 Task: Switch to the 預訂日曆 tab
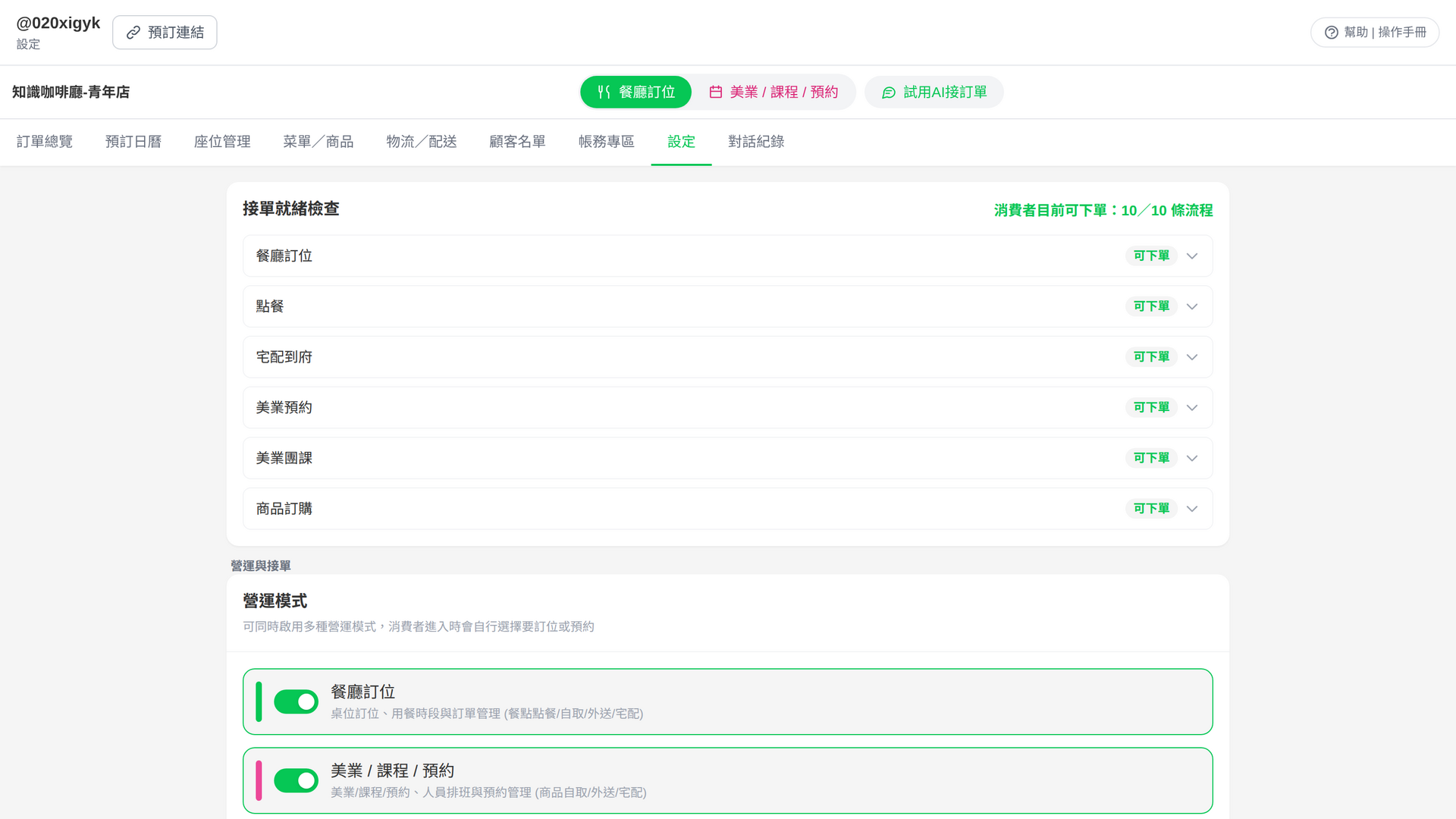pyautogui.click(x=133, y=142)
